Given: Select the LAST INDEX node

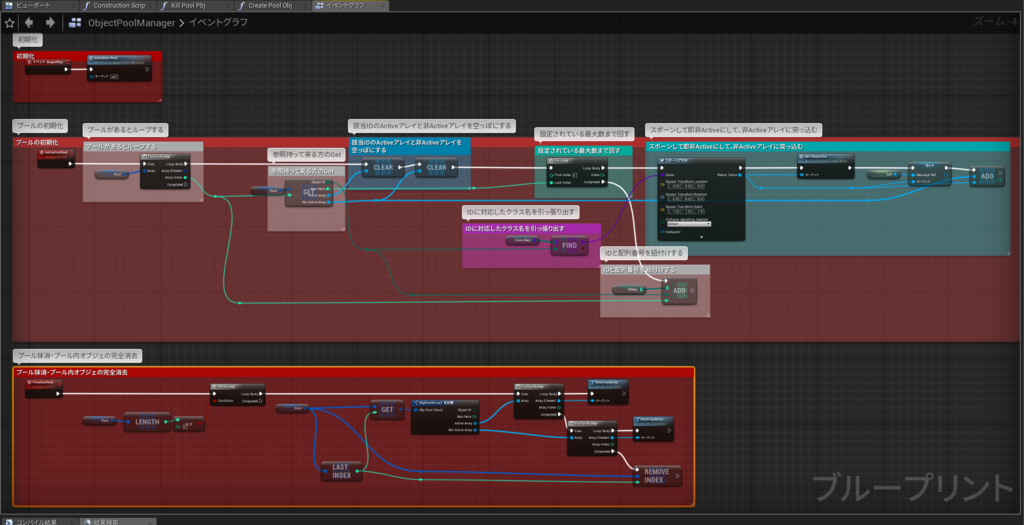Looking at the screenshot, I should [341, 471].
